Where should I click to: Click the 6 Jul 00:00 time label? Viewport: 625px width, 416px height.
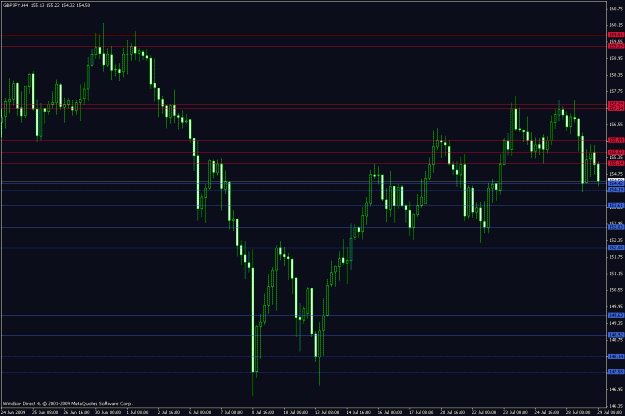[x=200, y=412]
